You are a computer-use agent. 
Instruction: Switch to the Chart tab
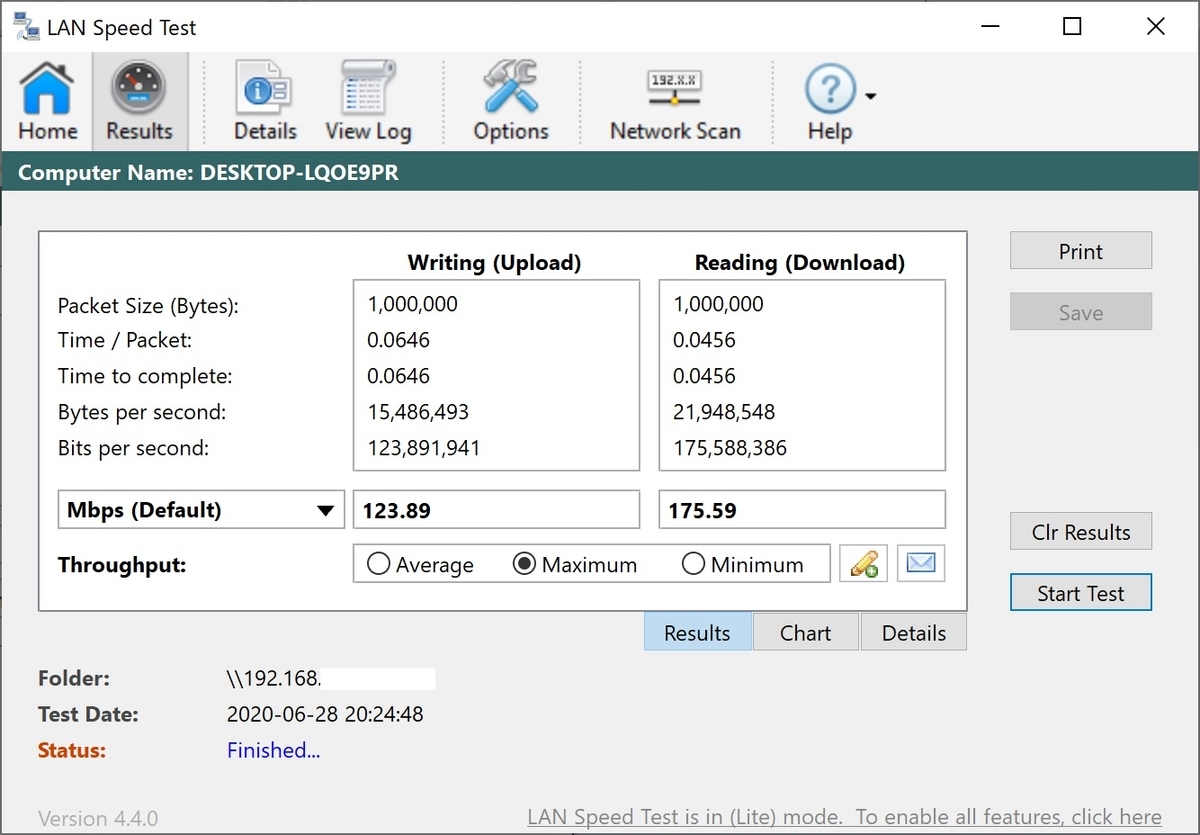pos(805,633)
